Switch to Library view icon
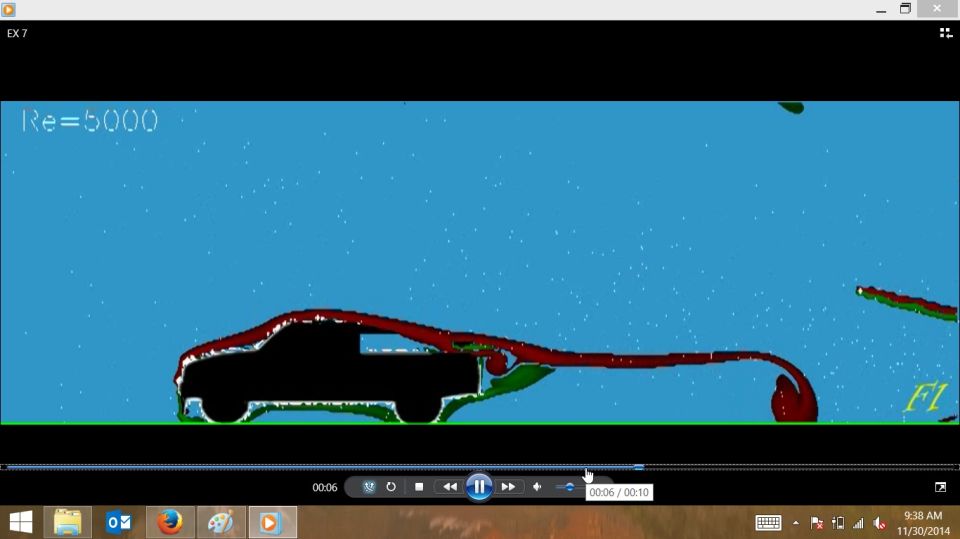This screenshot has height=539, width=960. [946, 34]
